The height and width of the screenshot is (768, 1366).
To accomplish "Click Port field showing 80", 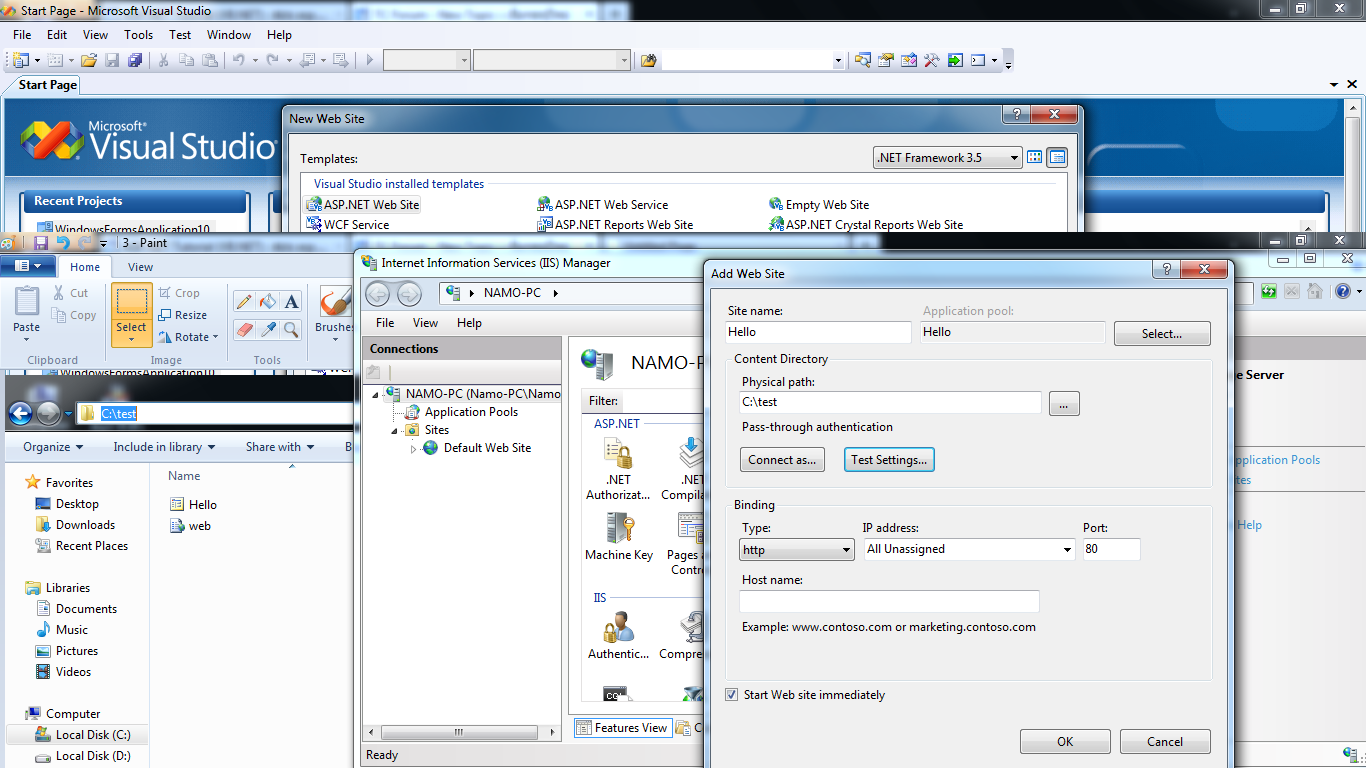I will [x=1111, y=549].
